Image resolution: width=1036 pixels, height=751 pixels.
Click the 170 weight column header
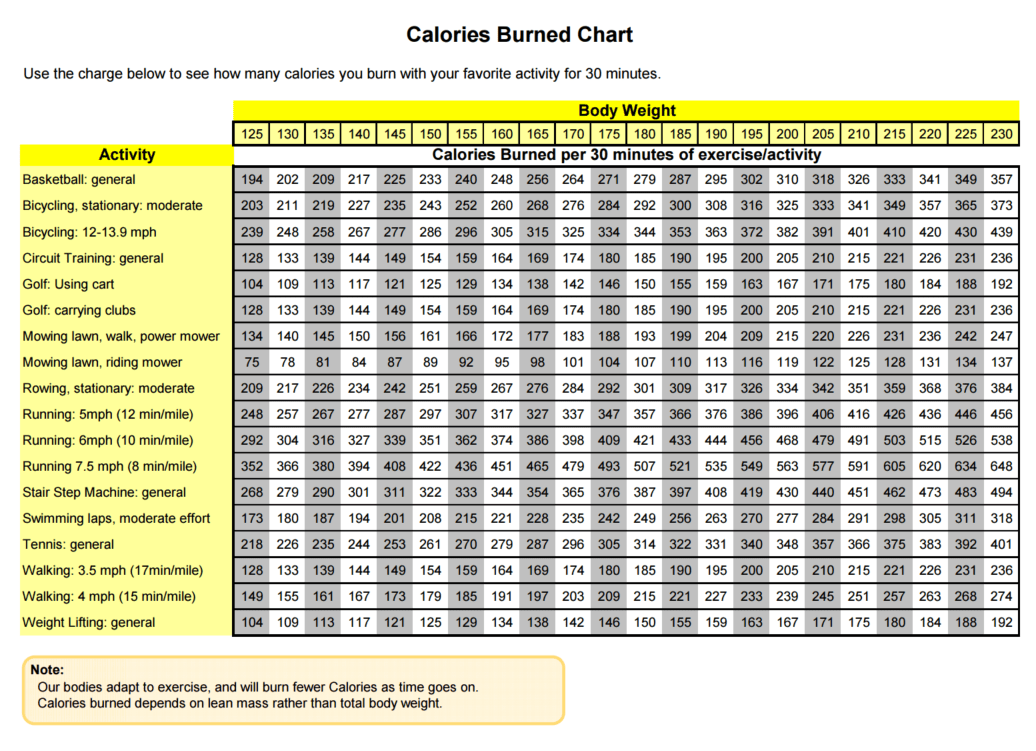coord(573,133)
